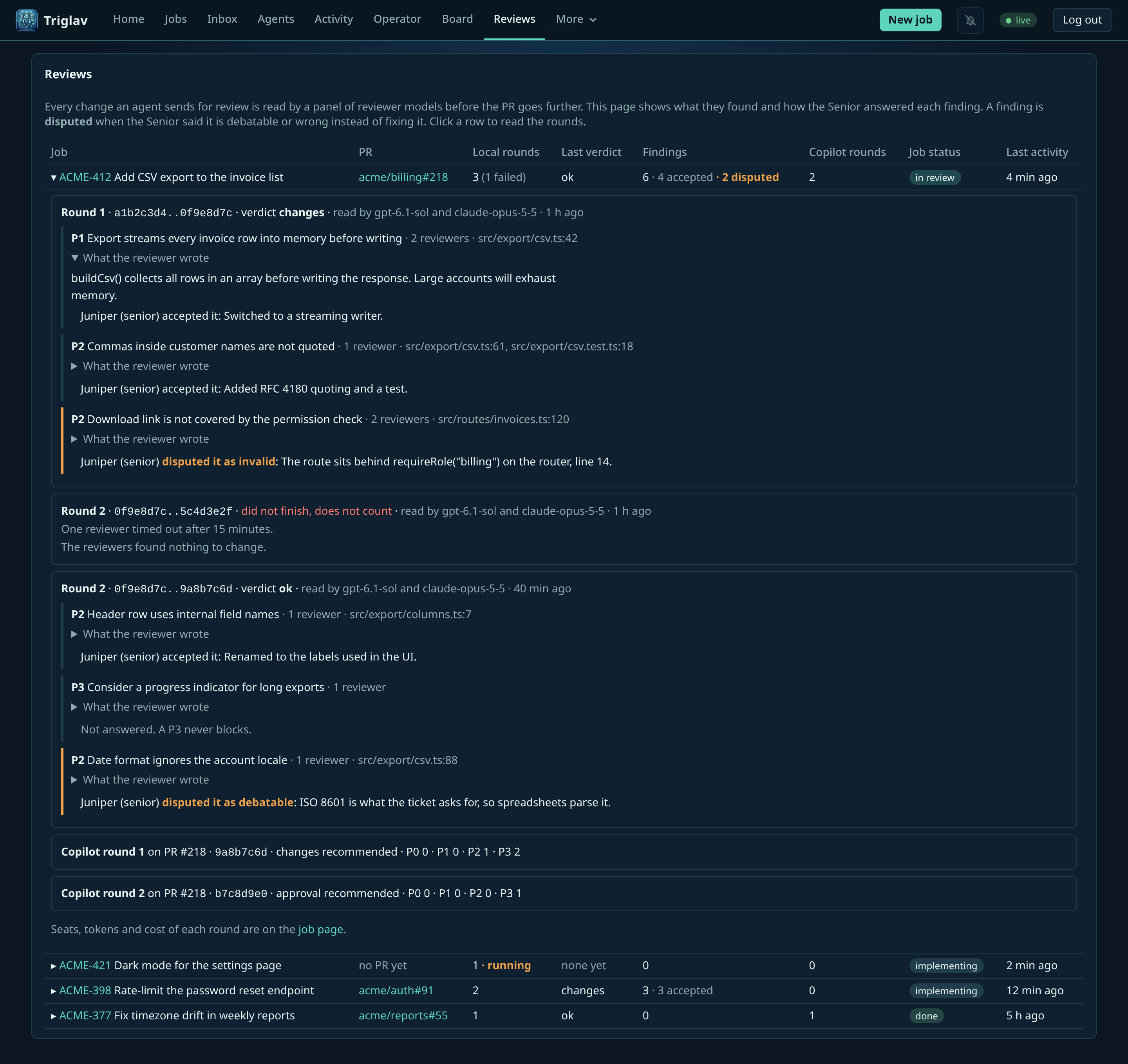Click the Copilot round 2 entry
The height and width of the screenshot is (1064, 1128).
[564, 893]
